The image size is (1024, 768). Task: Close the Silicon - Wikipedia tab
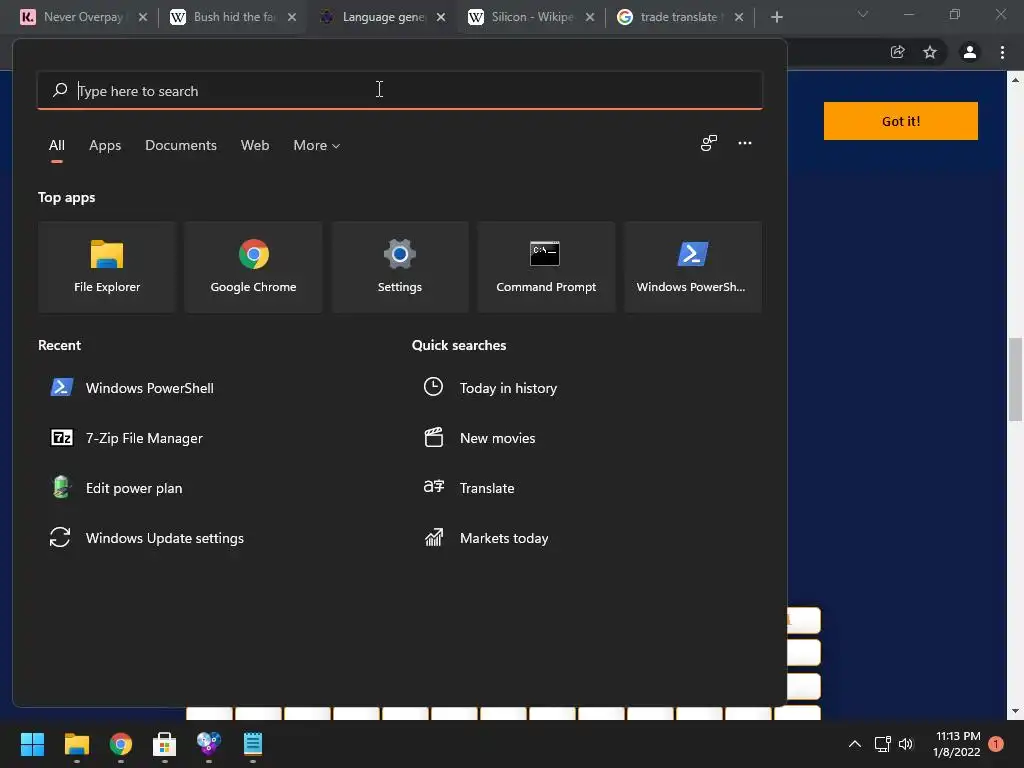(x=590, y=18)
